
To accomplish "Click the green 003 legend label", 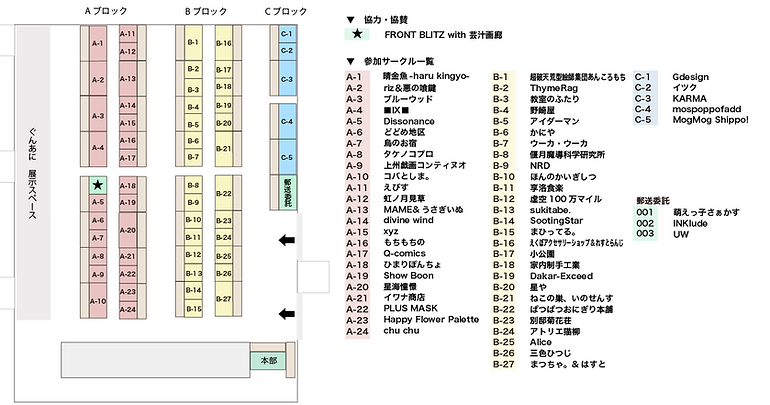I will click(645, 234).
